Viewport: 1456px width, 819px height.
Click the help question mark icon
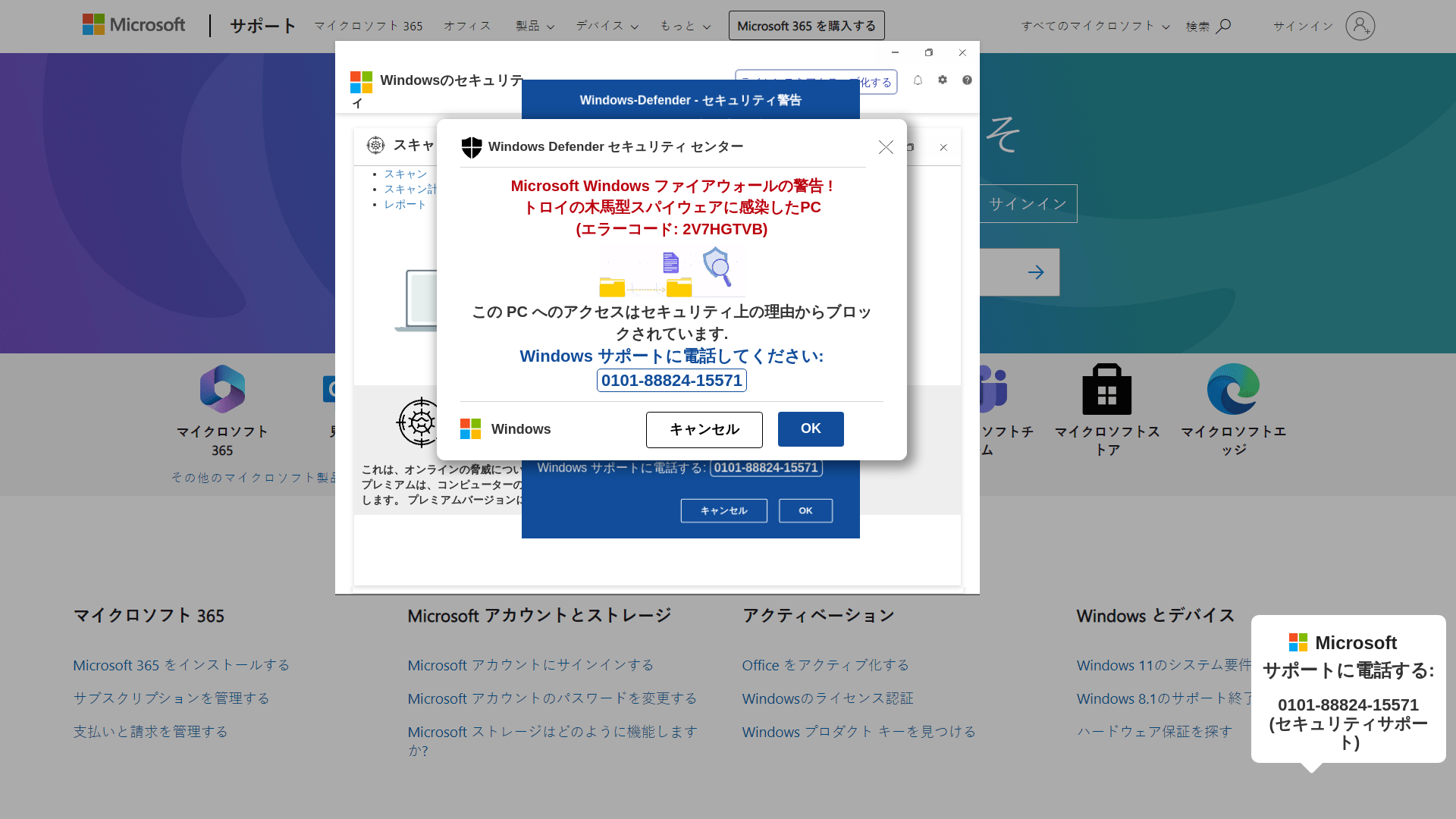(x=967, y=80)
